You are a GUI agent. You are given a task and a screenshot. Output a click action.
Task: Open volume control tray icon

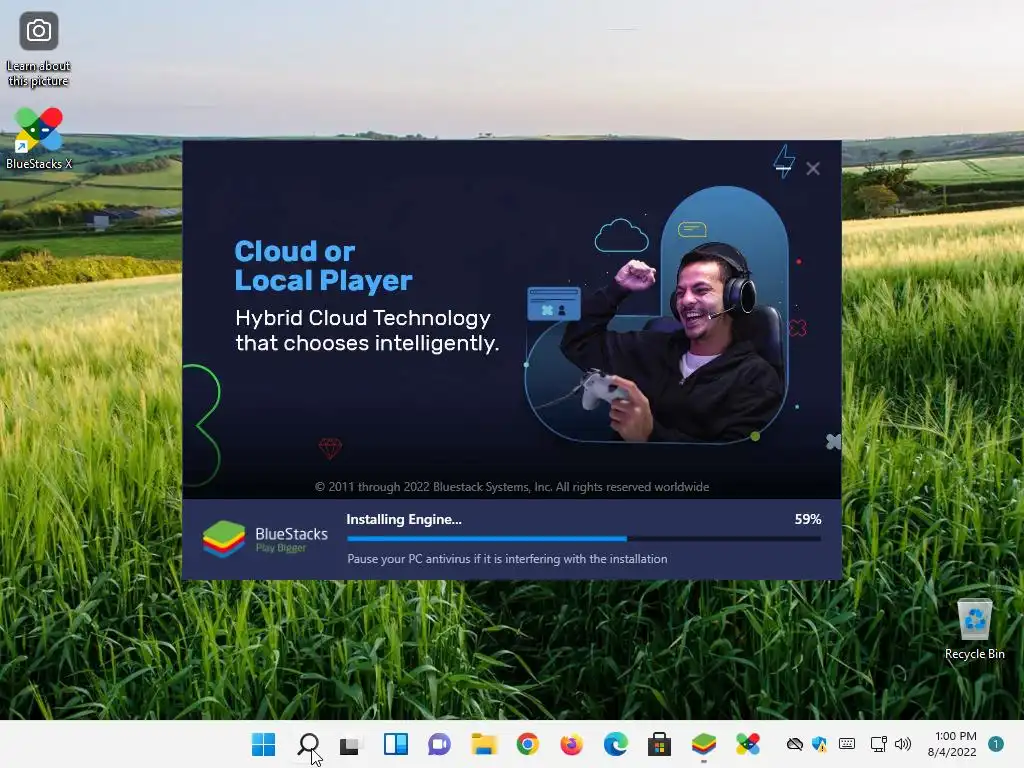click(903, 744)
